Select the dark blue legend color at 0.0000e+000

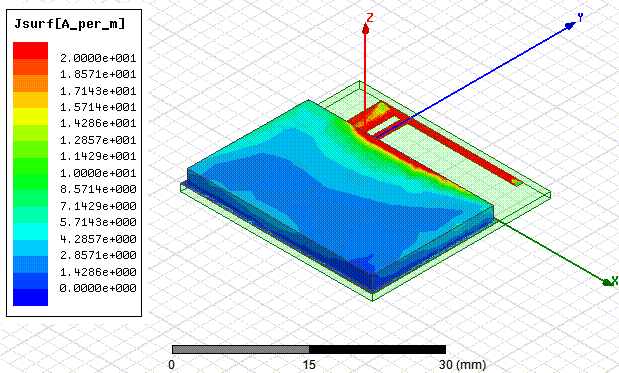pyautogui.click(x=30, y=297)
